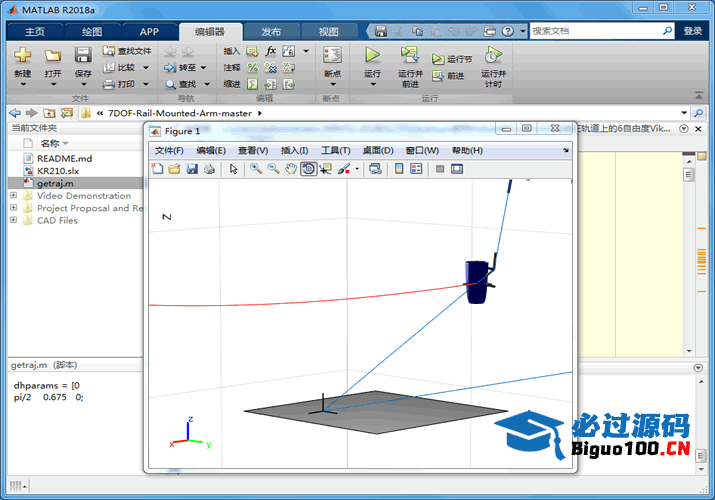Open the 工具(T) menu in Figure window
Image resolution: width=715 pixels, height=500 pixels.
[x=334, y=150]
